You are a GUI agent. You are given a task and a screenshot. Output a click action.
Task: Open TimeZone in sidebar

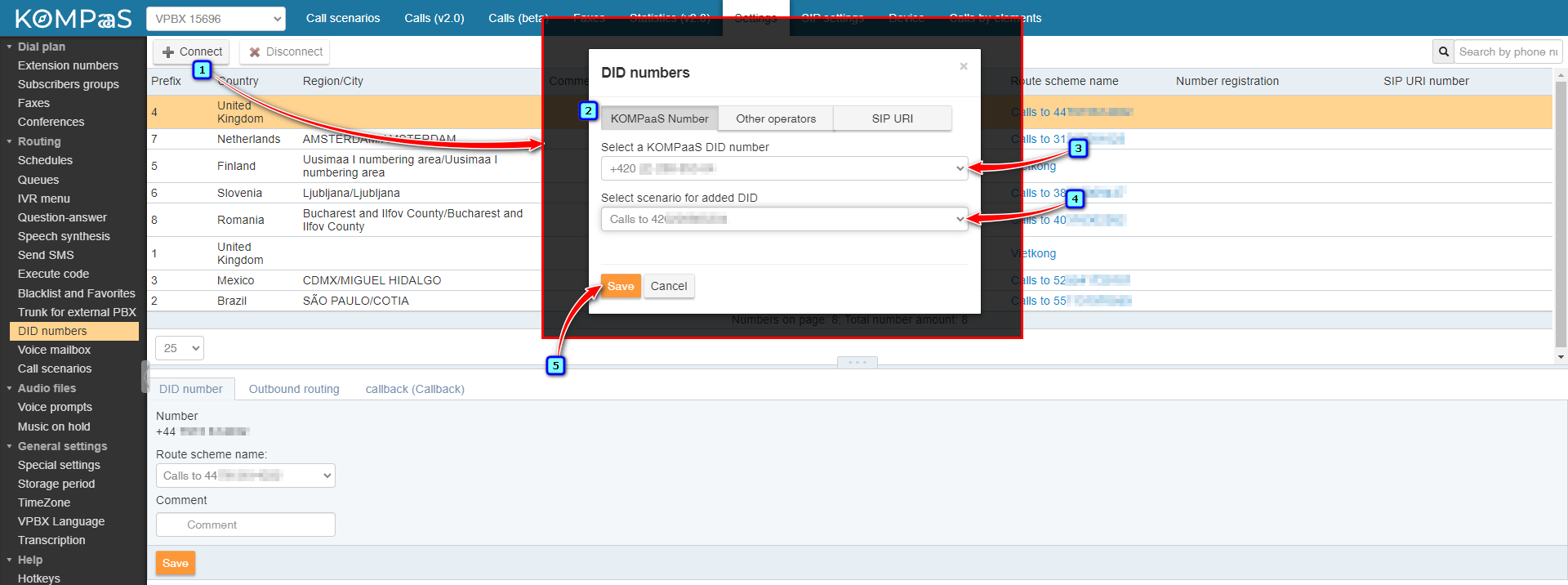(x=44, y=502)
